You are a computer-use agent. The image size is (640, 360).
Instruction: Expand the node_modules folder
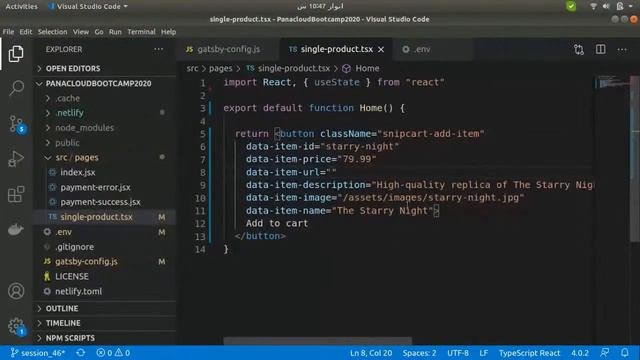tap(104, 128)
